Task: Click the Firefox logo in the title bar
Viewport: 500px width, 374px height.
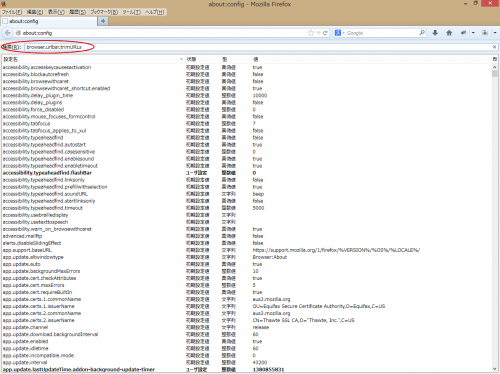Action: click(4, 4)
